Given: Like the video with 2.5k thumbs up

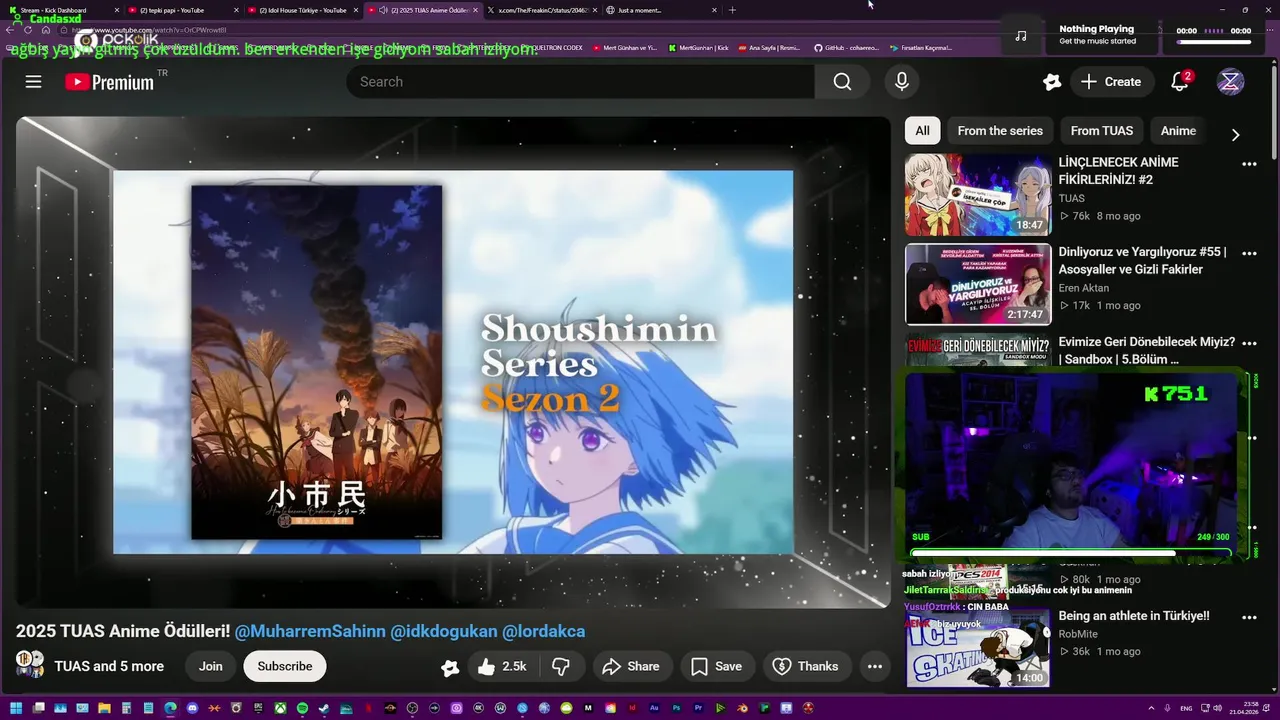Looking at the screenshot, I should click(502, 666).
